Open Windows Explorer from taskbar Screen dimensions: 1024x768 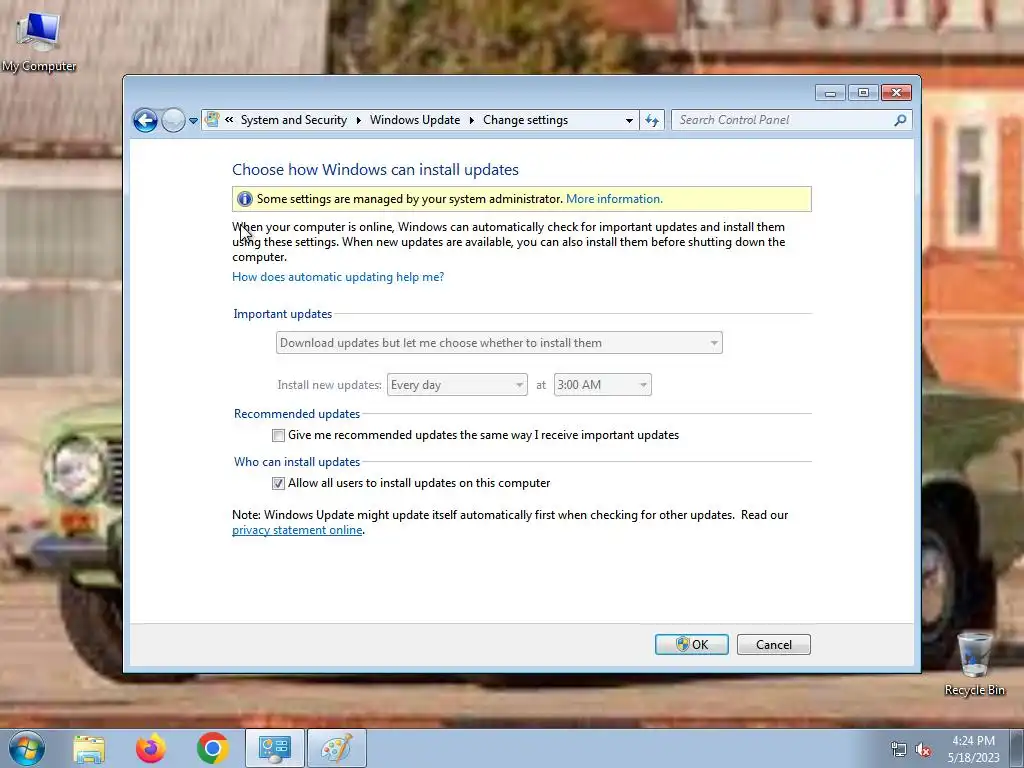89,748
